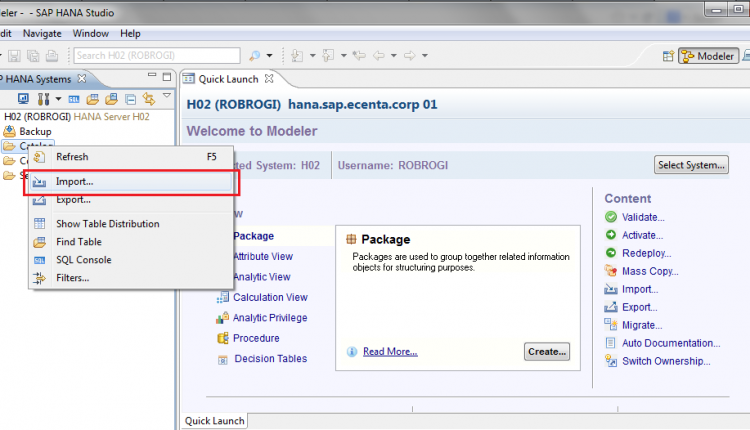This screenshot has width=750, height=430.
Task: Open the Back history dropdown arrow
Action: tap(394, 56)
